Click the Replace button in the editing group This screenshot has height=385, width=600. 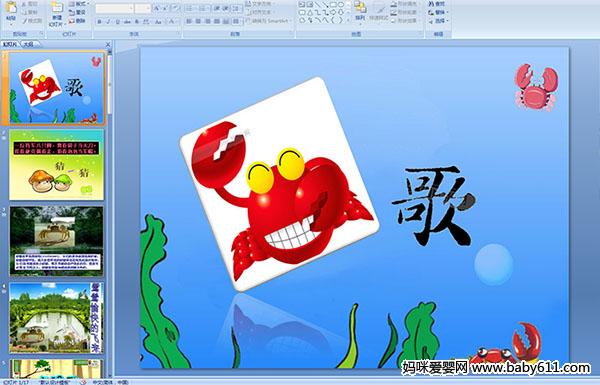(x=437, y=13)
